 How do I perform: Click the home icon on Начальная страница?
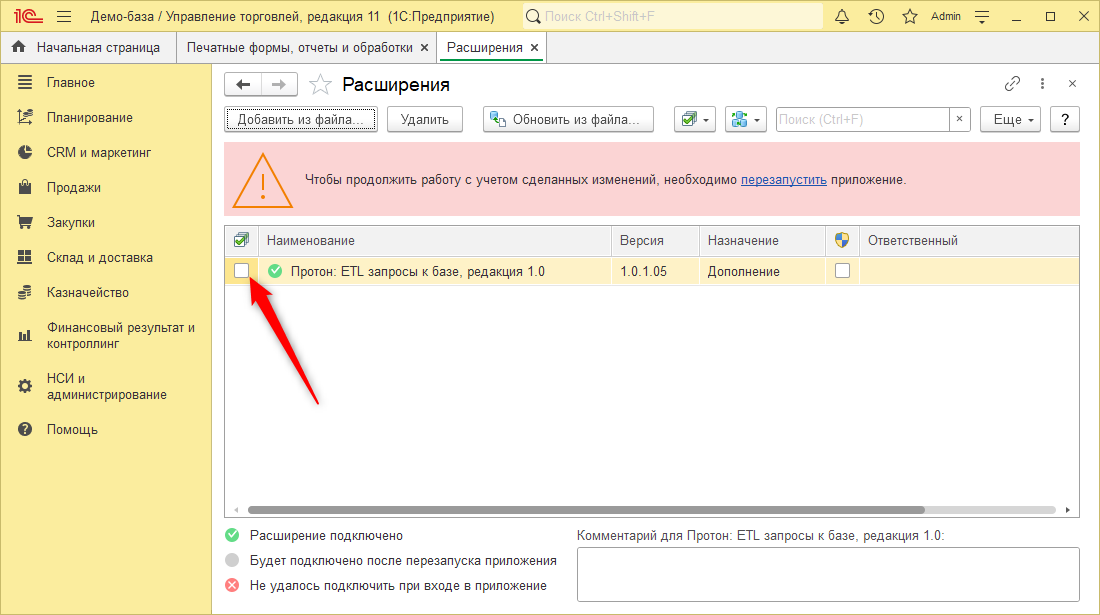[19, 47]
